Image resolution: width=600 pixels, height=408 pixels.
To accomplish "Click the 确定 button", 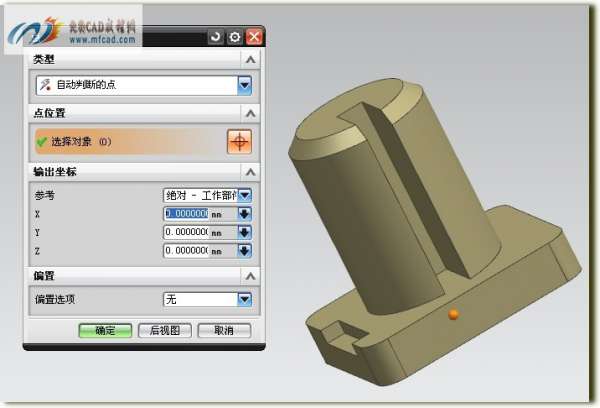I will 105,331.
